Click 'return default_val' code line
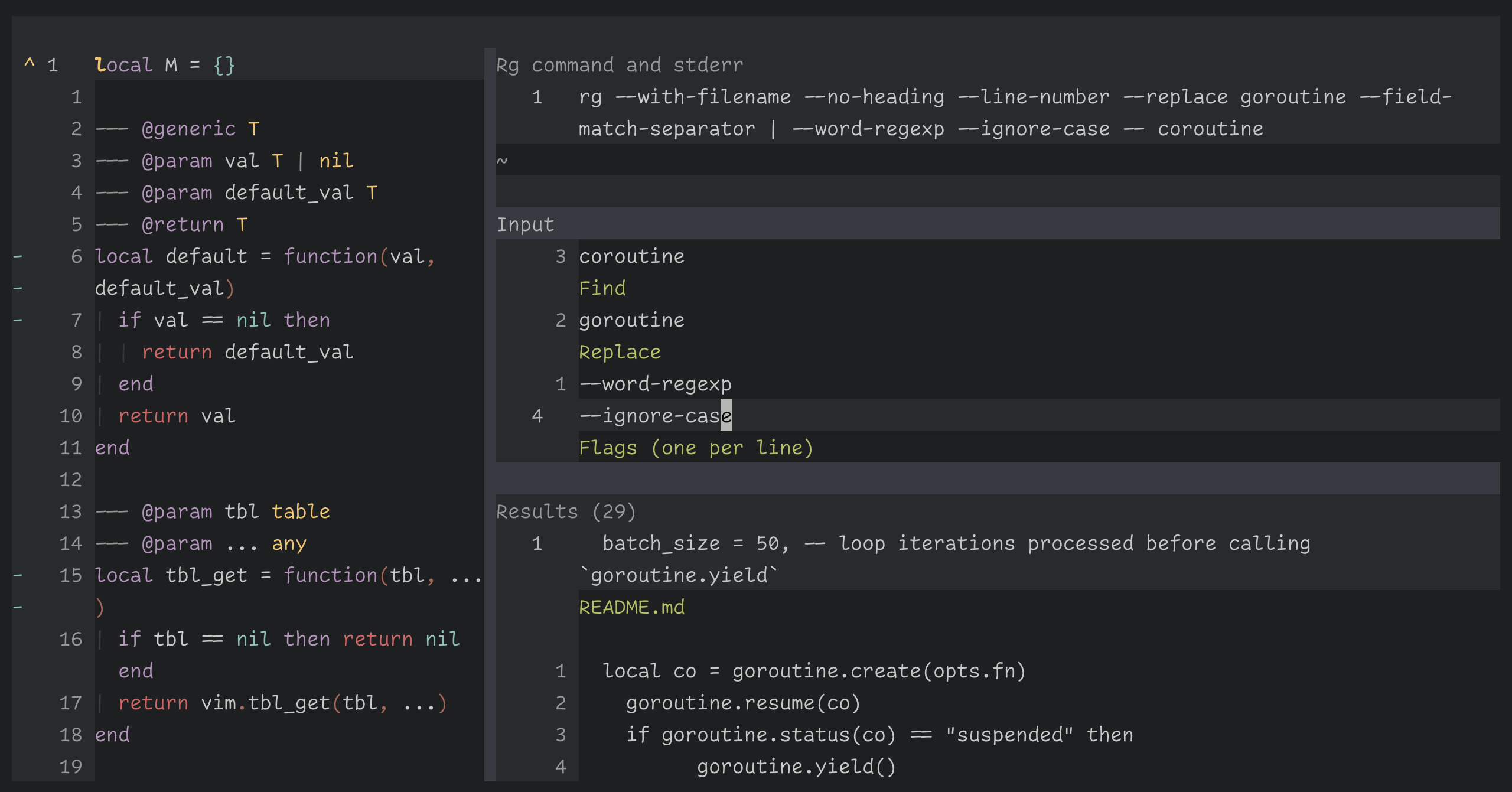Viewport: 1512px width, 792px height. point(248,352)
